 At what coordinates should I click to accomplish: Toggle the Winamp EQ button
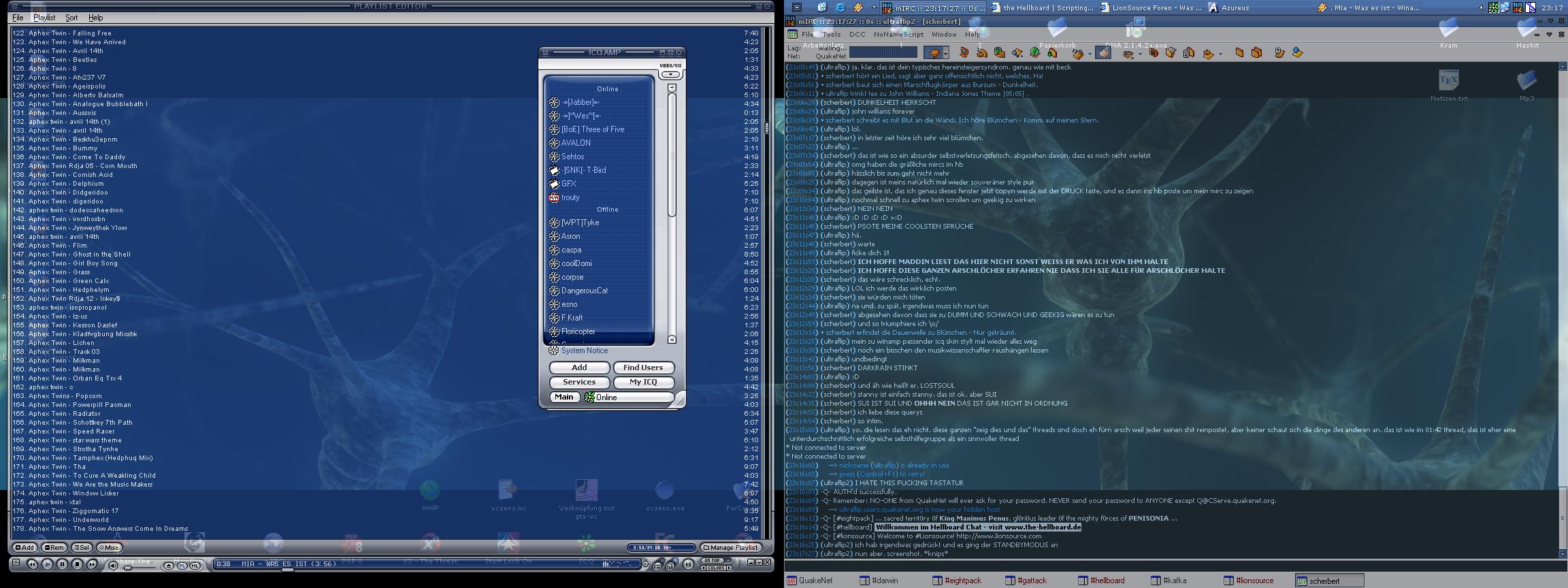click(x=688, y=564)
